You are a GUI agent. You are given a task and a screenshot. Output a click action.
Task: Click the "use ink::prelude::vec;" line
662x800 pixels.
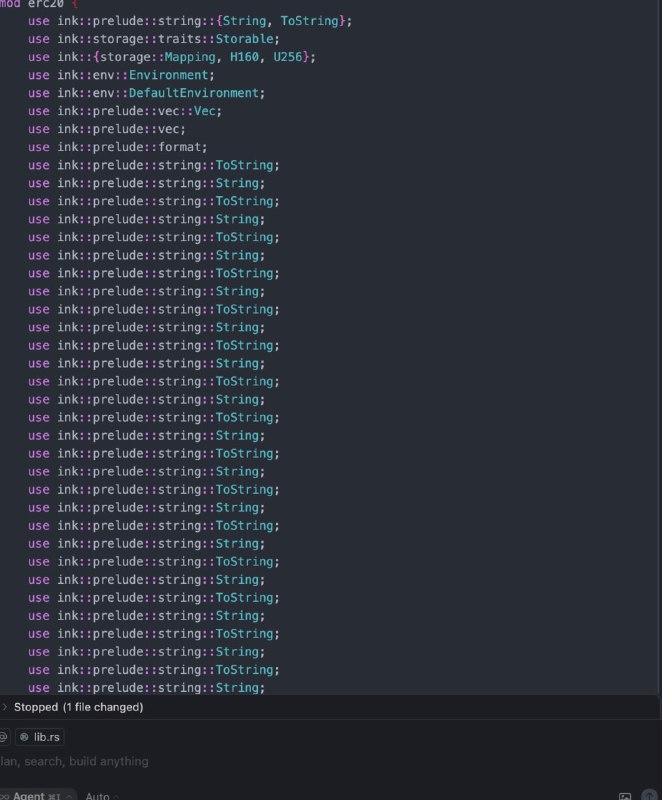pyautogui.click(x=107, y=129)
